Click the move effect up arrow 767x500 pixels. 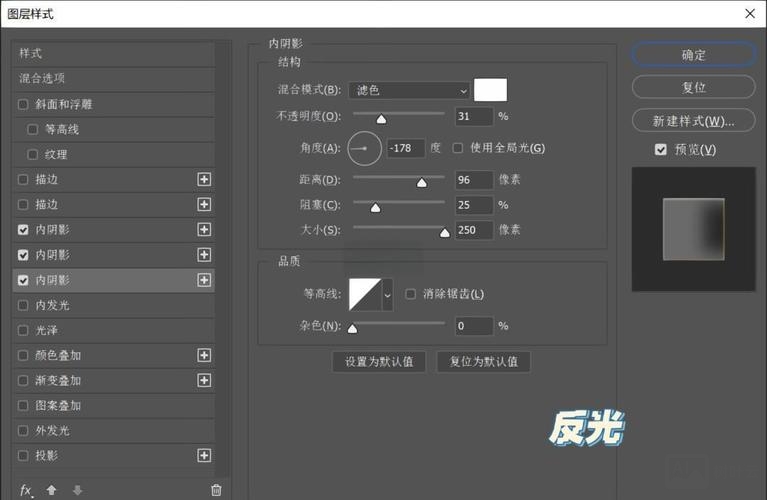tap(51, 490)
